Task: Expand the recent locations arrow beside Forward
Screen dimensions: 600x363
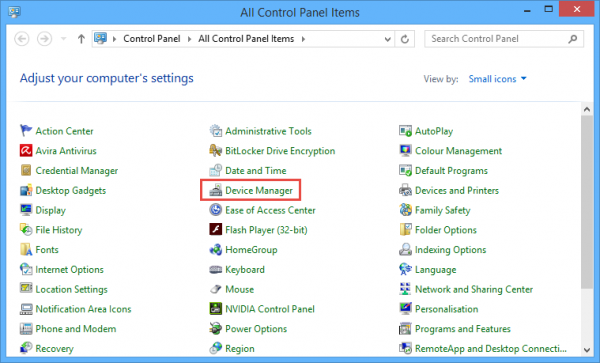Action: (64, 39)
